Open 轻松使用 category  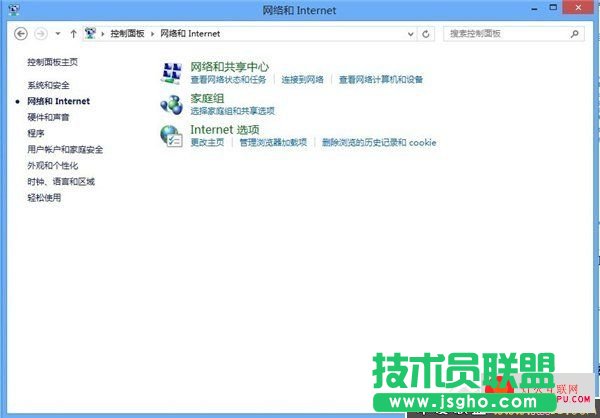44,198
